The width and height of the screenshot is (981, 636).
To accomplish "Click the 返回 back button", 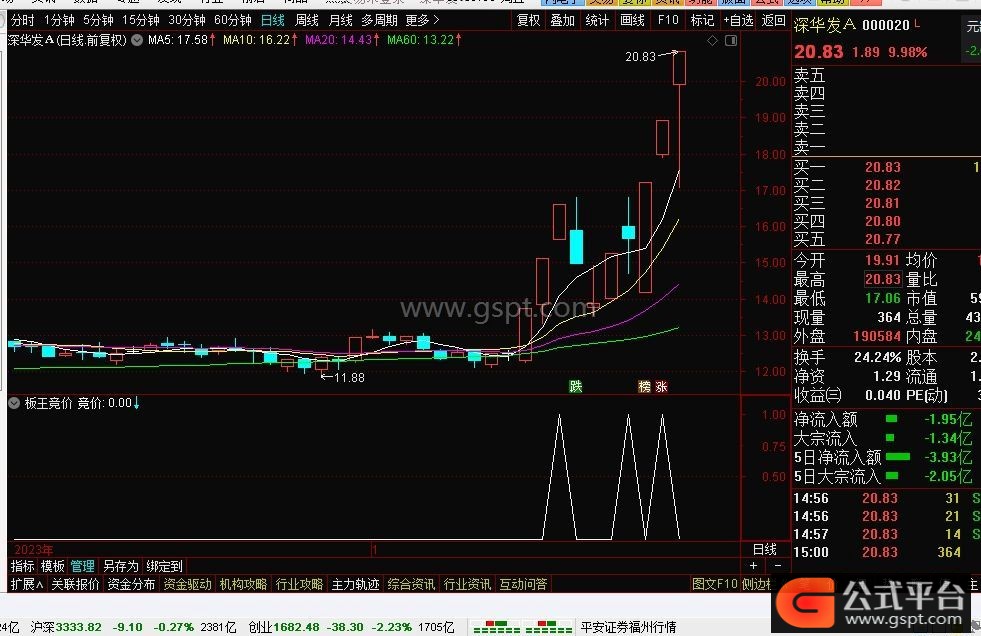I will (x=774, y=21).
